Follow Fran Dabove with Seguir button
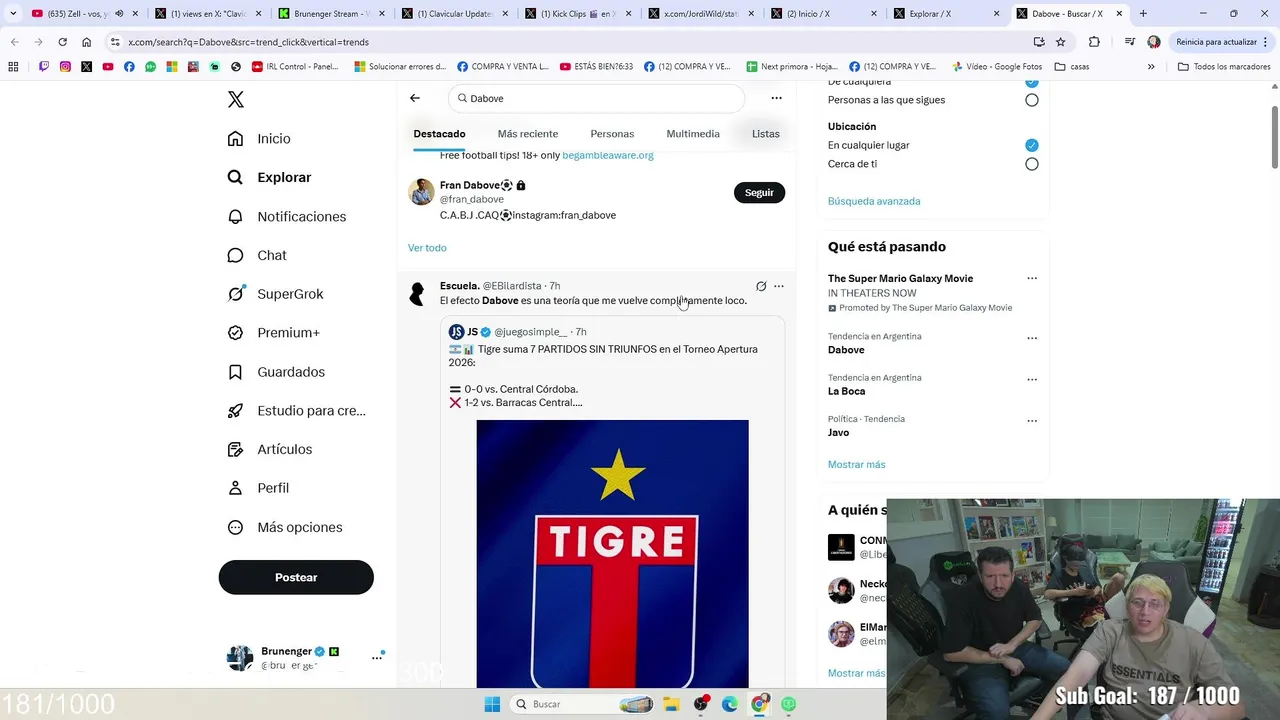 click(759, 192)
